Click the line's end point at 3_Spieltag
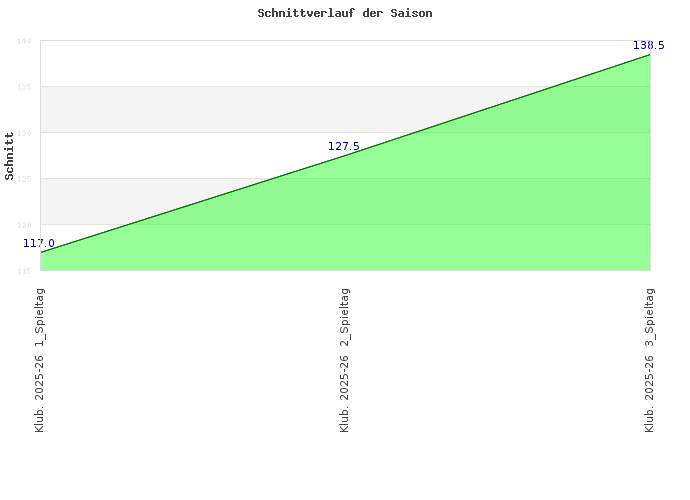Viewport: 690px width, 500px height. pos(649,55)
